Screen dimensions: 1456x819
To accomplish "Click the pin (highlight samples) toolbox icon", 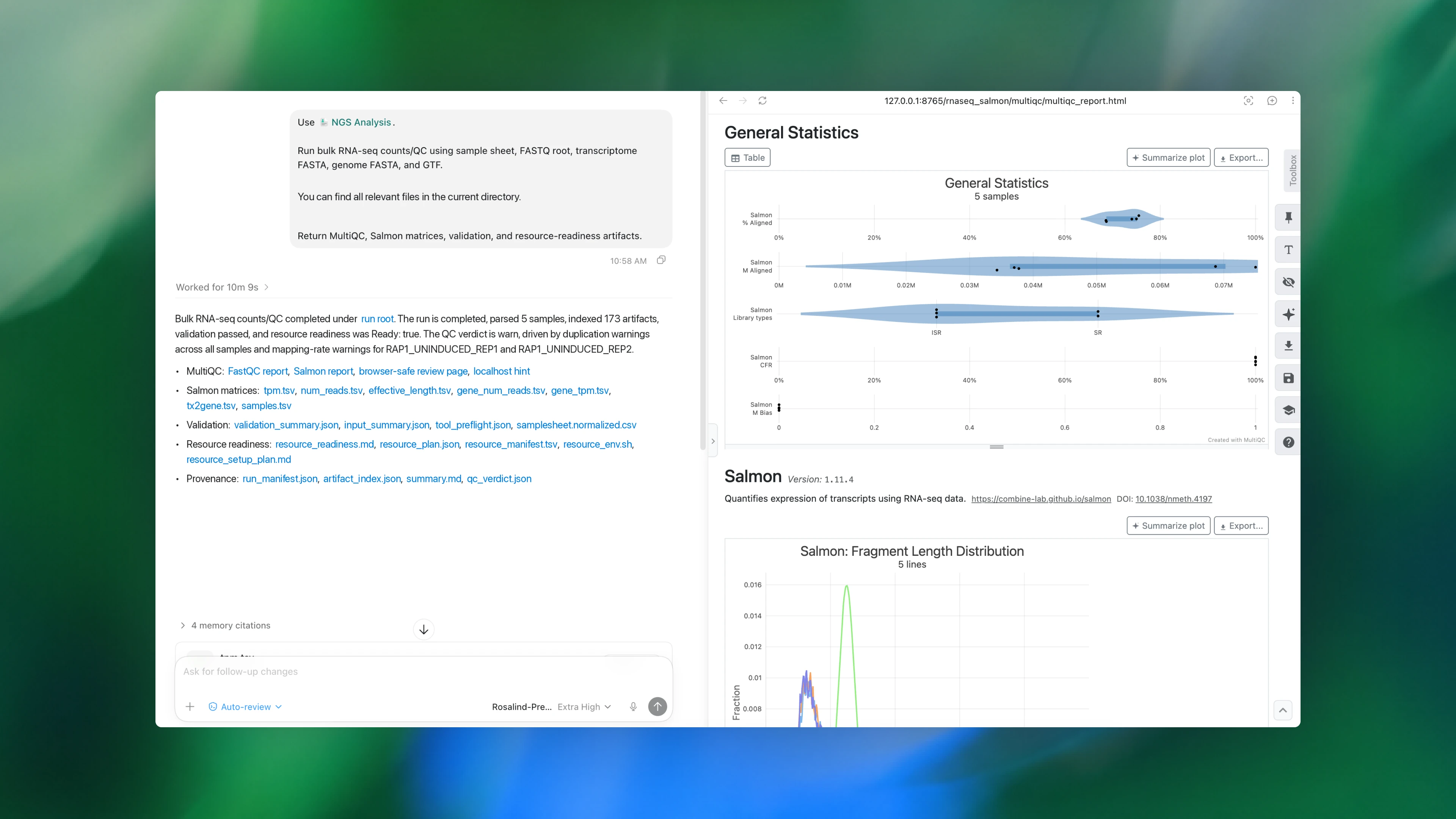I will (1288, 218).
